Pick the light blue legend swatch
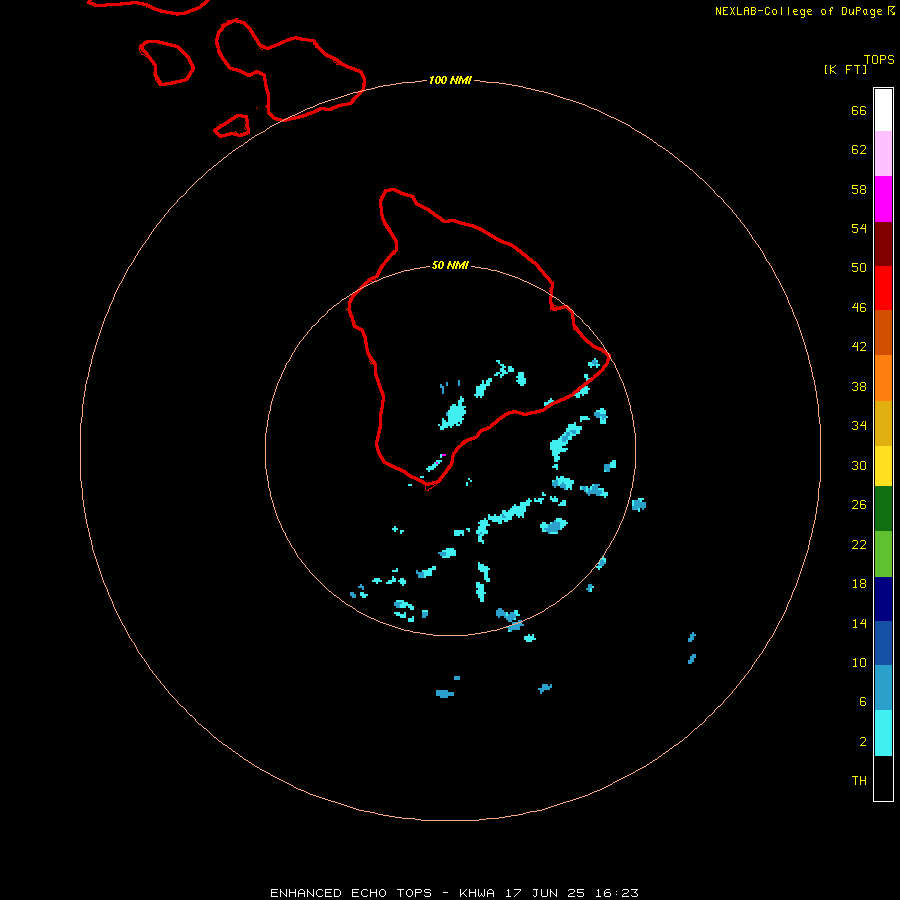This screenshot has height=900, width=900. pyautogui.click(x=883, y=688)
